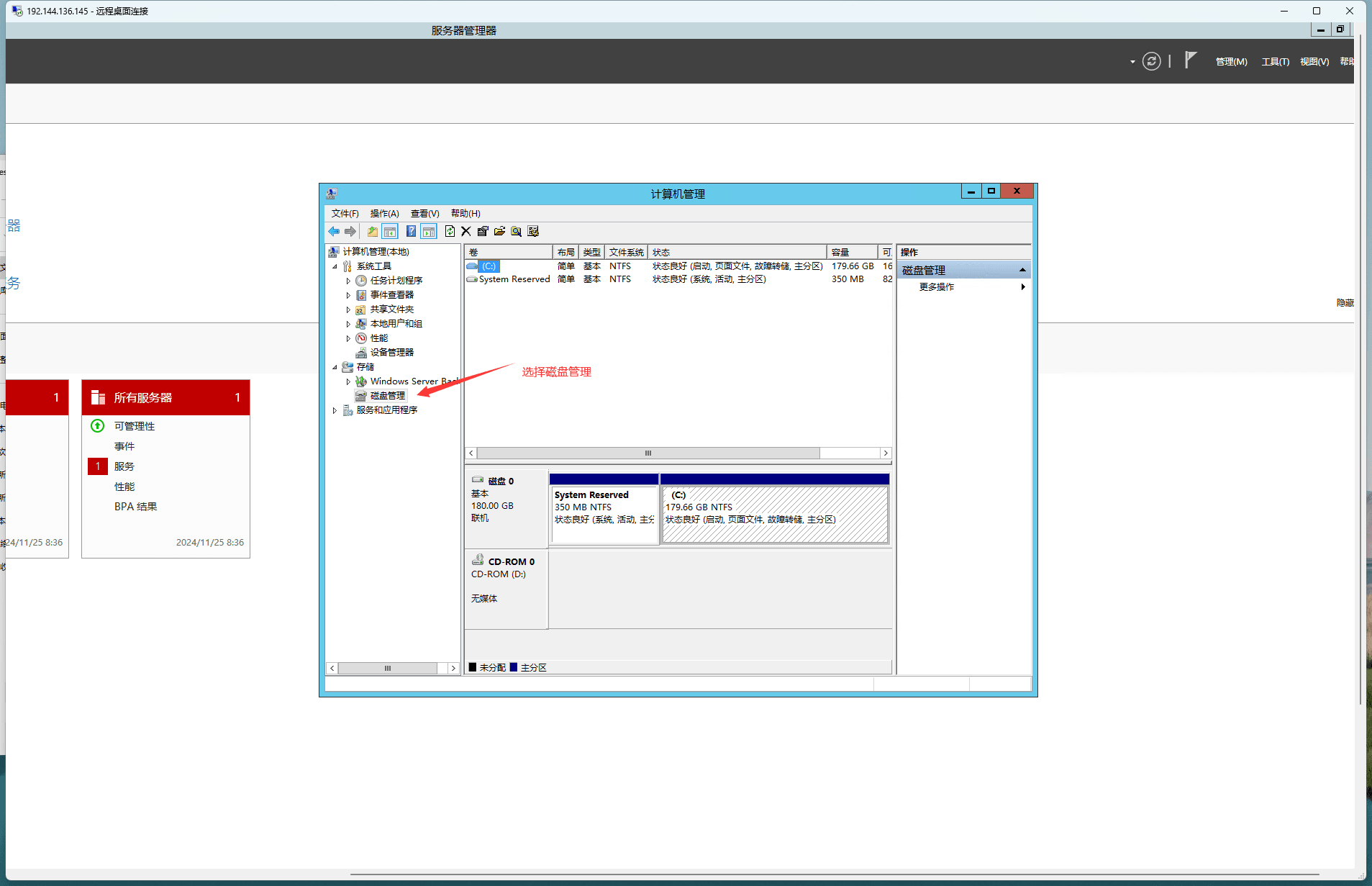Image resolution: width=1372 pixels, height=886 pixels.
Task: Click the open folder toolbar icon
Action: coord(499,231)
